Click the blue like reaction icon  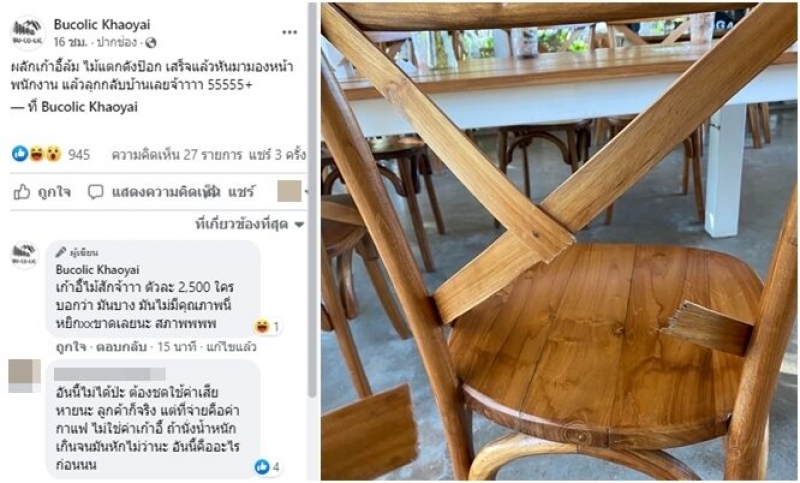pos(20,154)
